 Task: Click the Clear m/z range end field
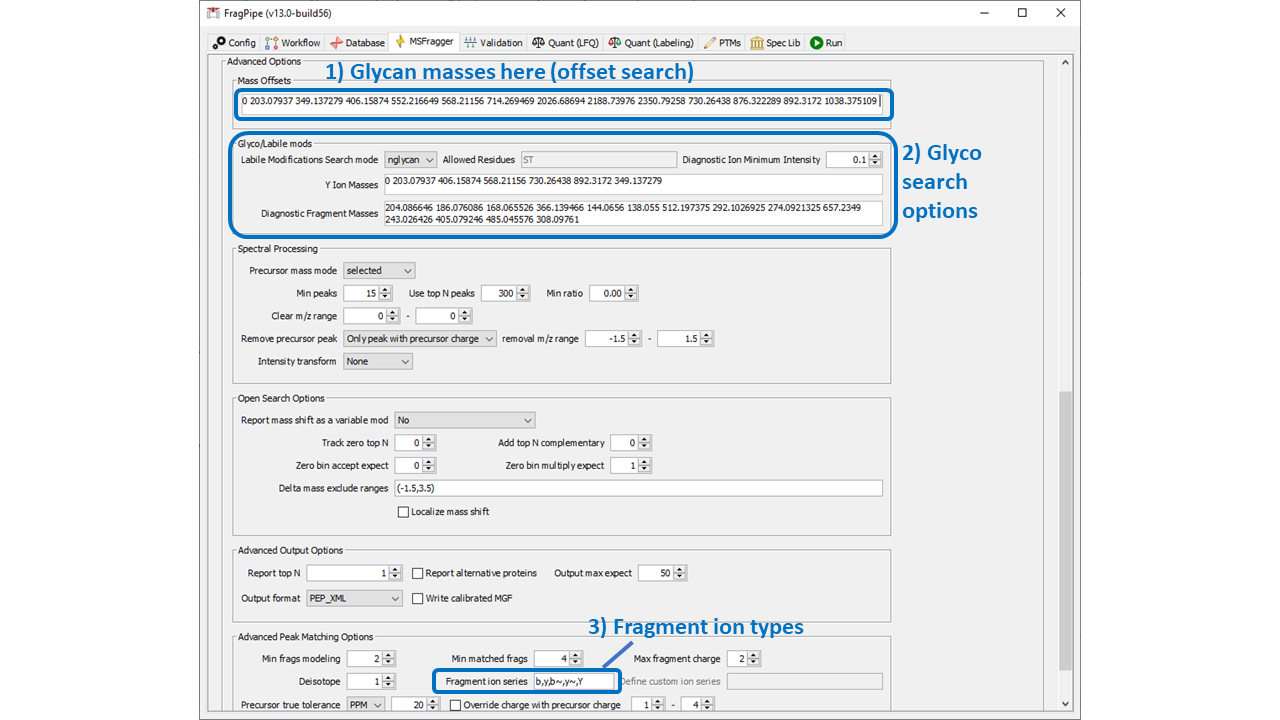(438, 316)
